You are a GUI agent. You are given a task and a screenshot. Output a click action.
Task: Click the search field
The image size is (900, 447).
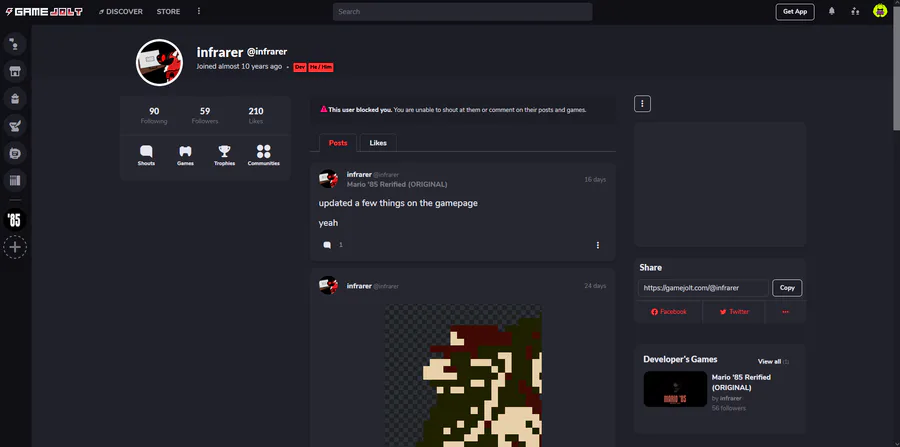(463, 11)
